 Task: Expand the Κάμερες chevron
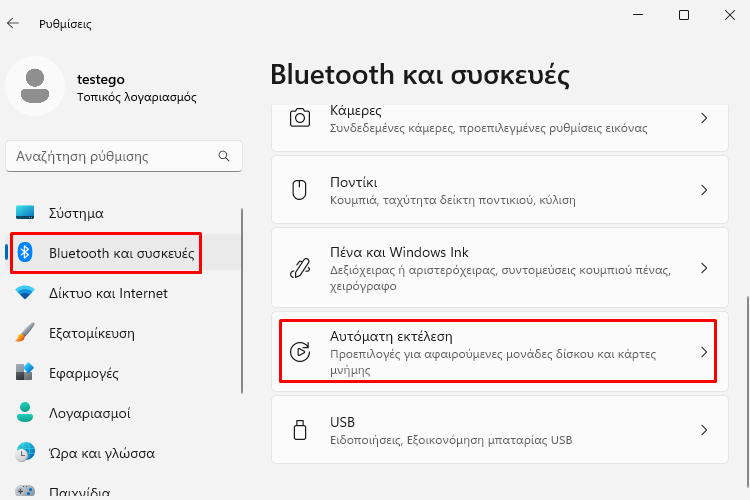(704, 118)
